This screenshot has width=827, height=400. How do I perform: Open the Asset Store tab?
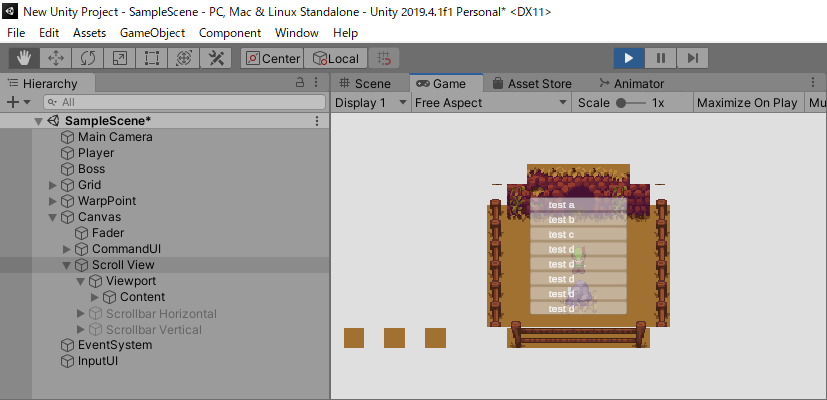click(532, 83)
